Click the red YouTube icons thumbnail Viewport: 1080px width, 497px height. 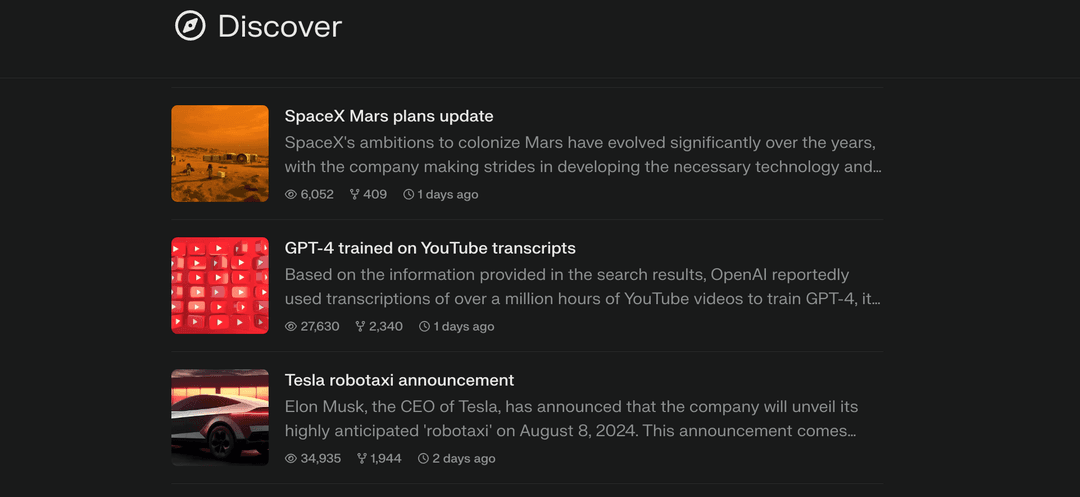tap(220, 285)
